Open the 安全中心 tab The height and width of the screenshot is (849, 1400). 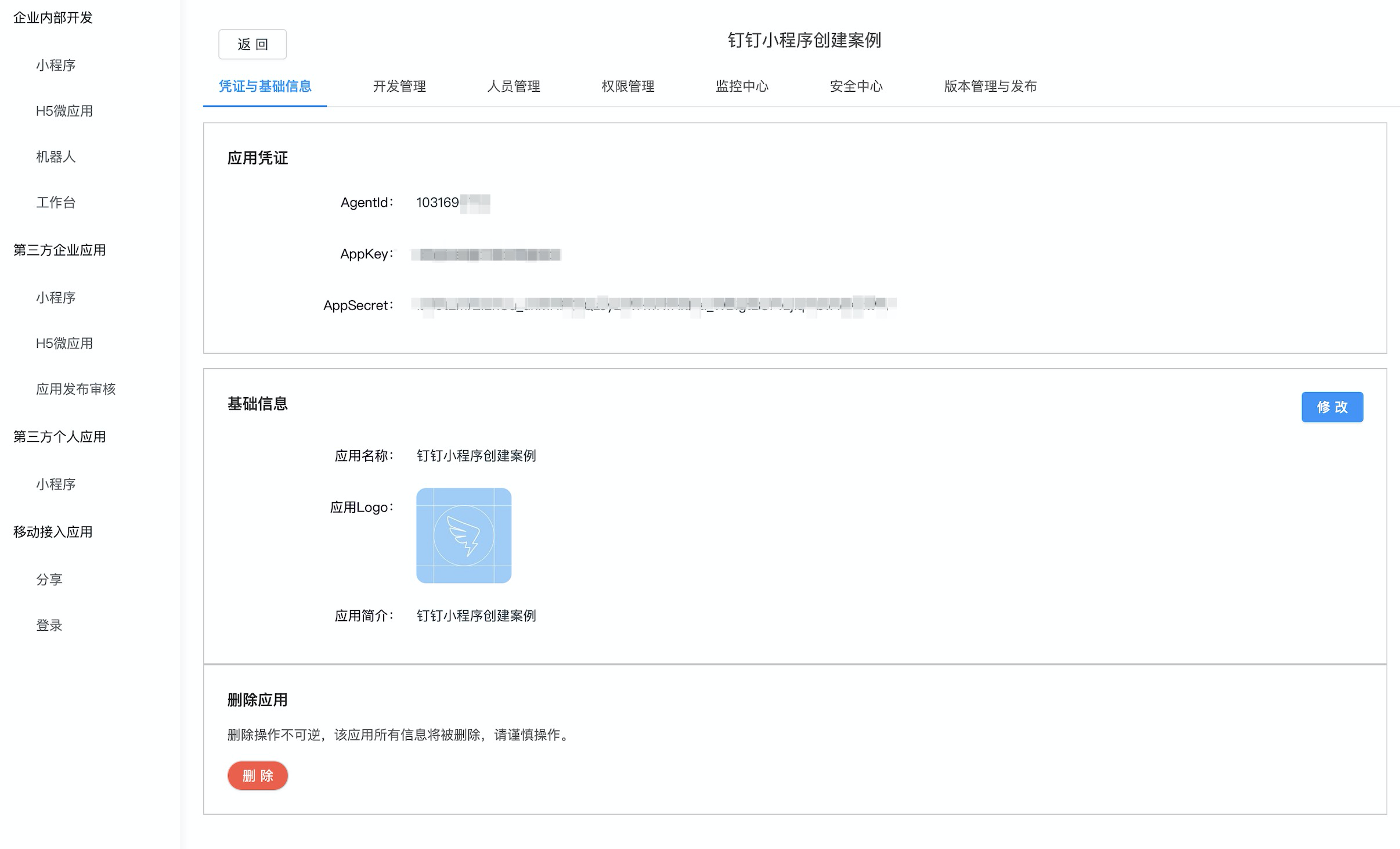856,86
